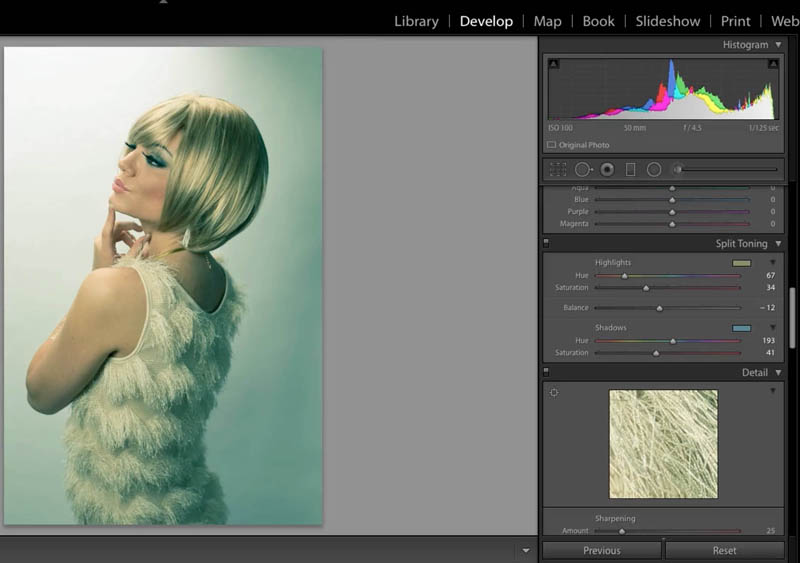
Task: Choose the Red Eye Correction tool
Action: tap(607, 169)
